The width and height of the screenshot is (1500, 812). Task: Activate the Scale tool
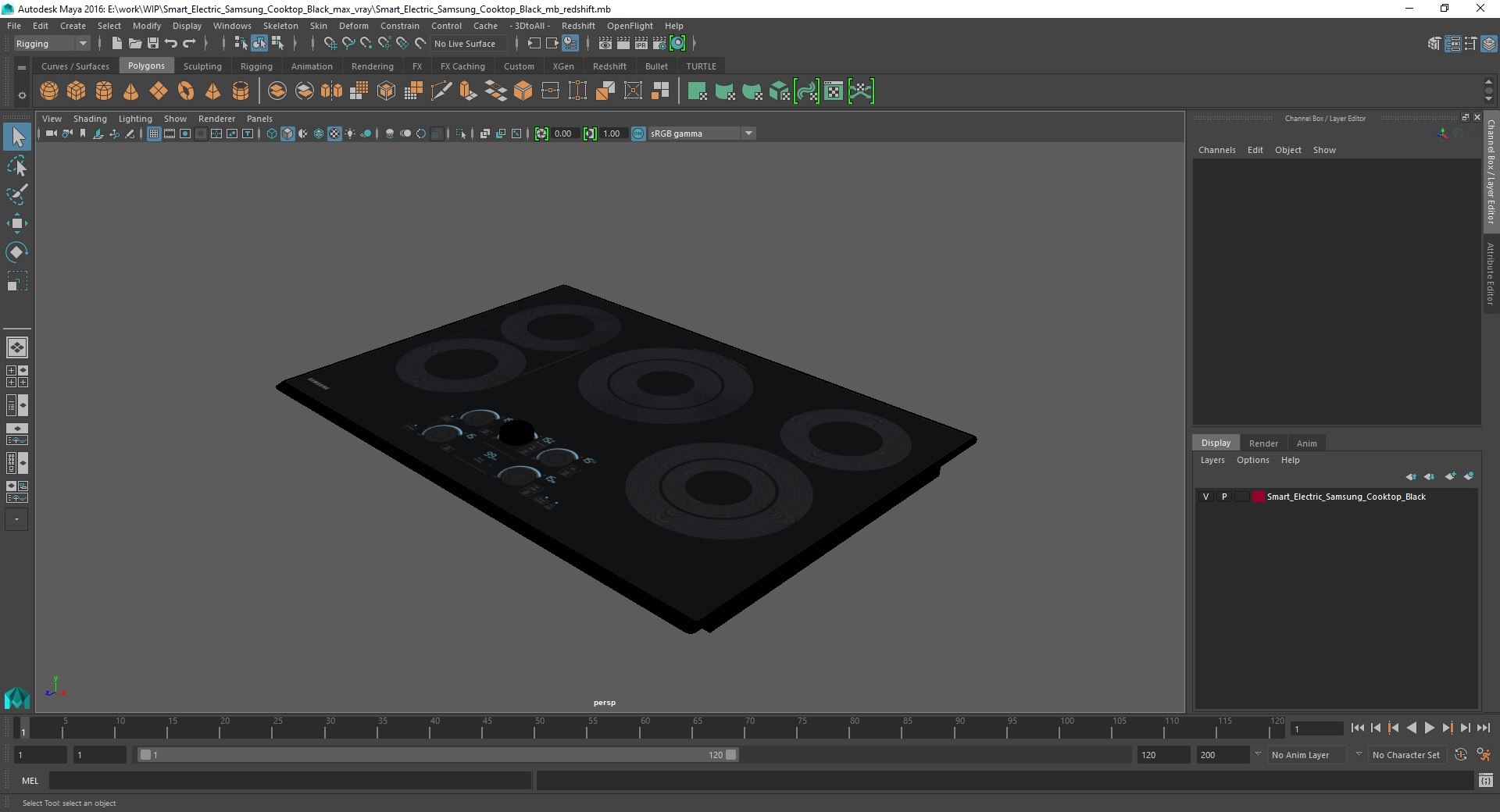(17, 281)
